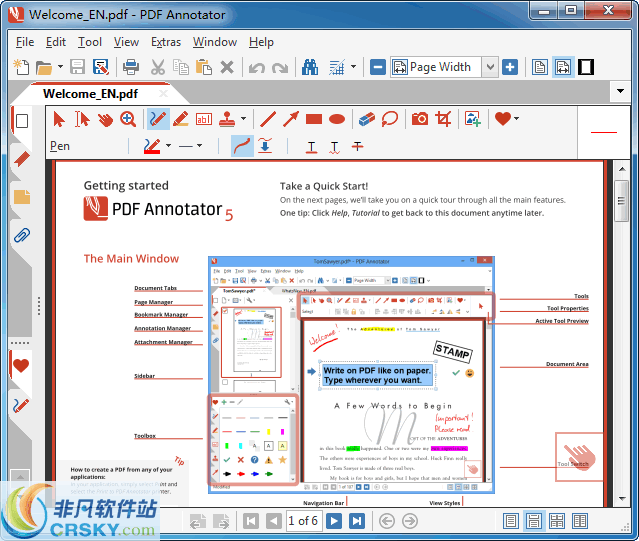Toggle fit page width view
This screenshot has width=639, height=541.
563,67
